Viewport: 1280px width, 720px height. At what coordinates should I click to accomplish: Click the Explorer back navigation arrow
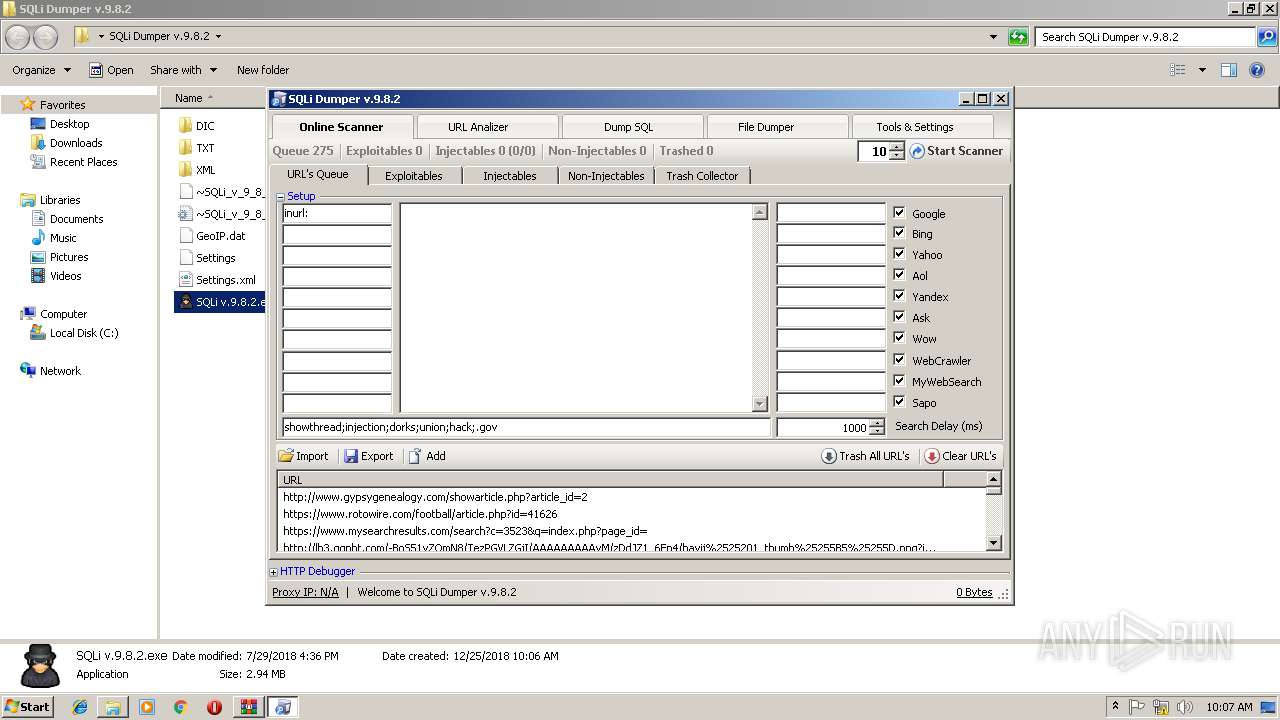(x=18, y=37)
